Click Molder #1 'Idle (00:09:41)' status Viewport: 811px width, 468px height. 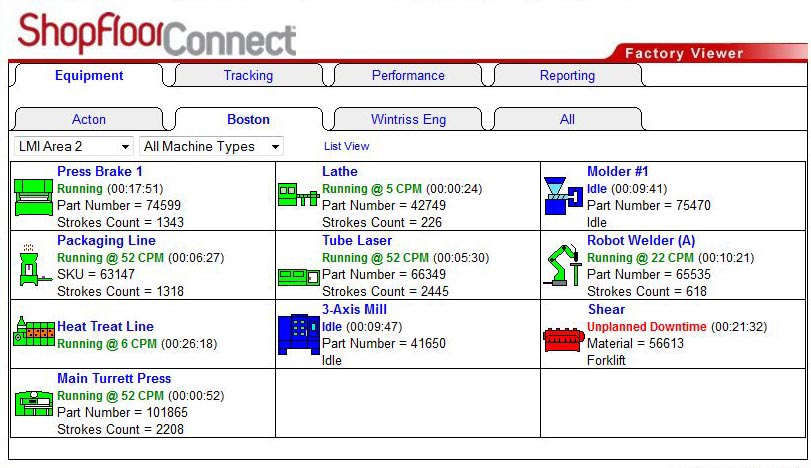tap(627, 189)
